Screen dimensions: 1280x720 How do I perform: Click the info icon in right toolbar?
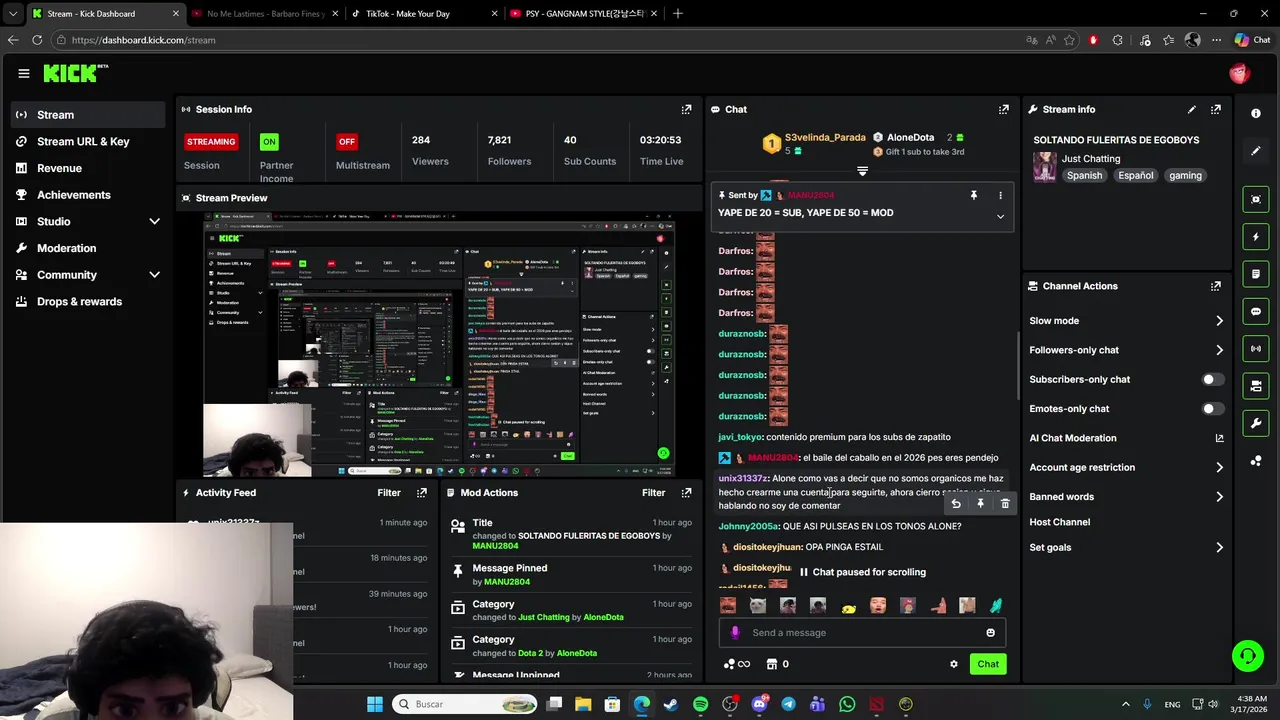(1256, 113)
